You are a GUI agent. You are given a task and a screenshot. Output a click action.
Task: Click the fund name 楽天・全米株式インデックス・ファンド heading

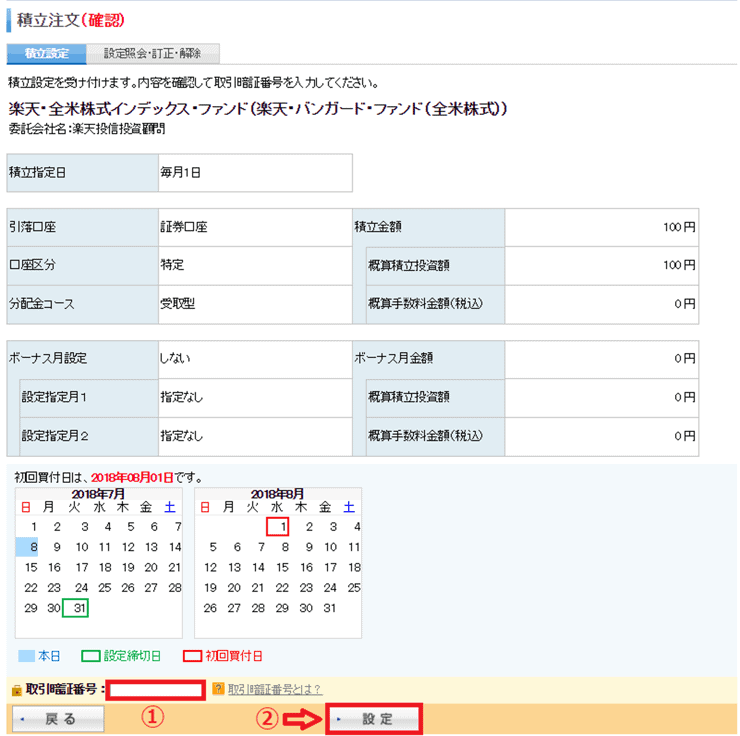click(258, 109)
